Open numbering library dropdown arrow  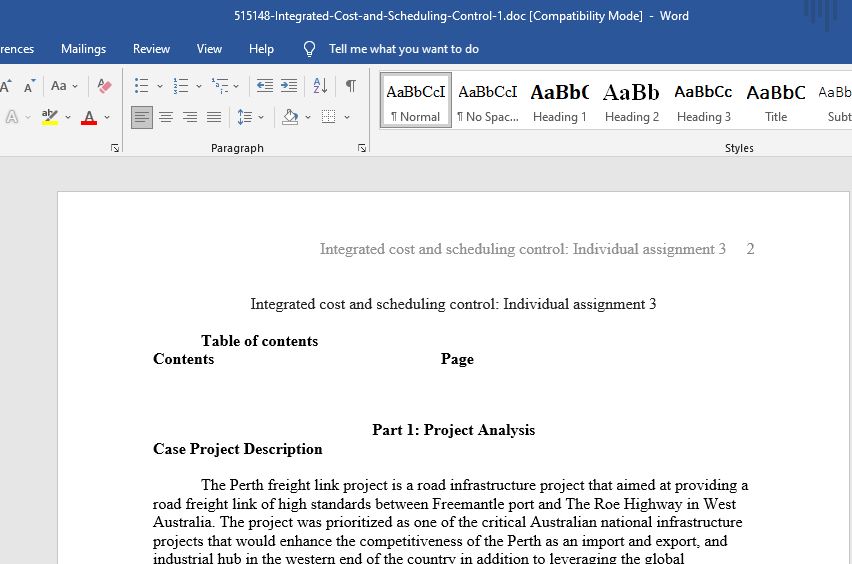click(x=199, y=86)
